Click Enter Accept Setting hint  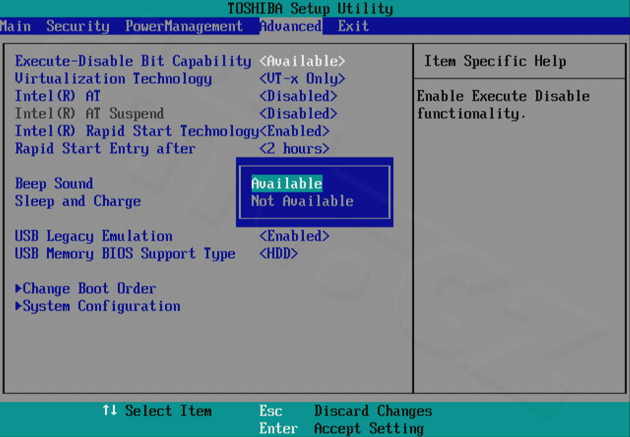pos(342,429)
